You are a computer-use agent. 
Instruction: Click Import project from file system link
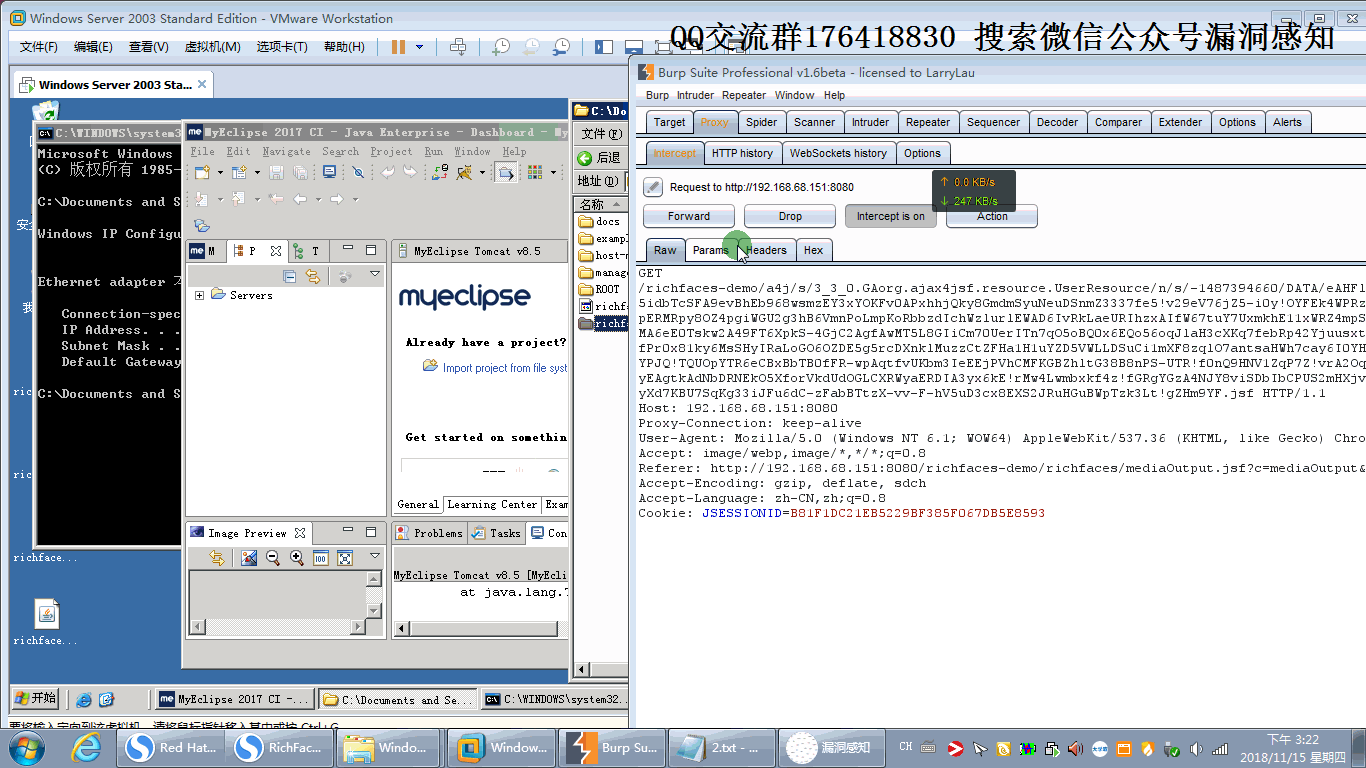pyautogui.click(x=505, y=368)
